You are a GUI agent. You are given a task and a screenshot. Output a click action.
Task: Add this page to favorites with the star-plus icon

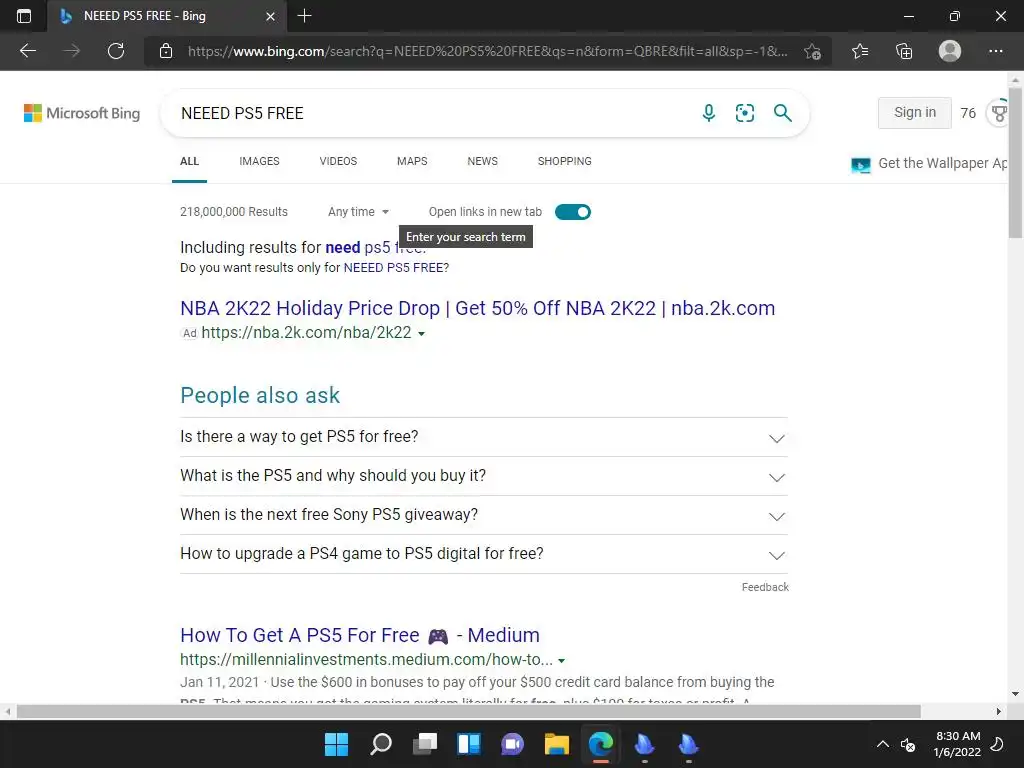tap(812, 51)
